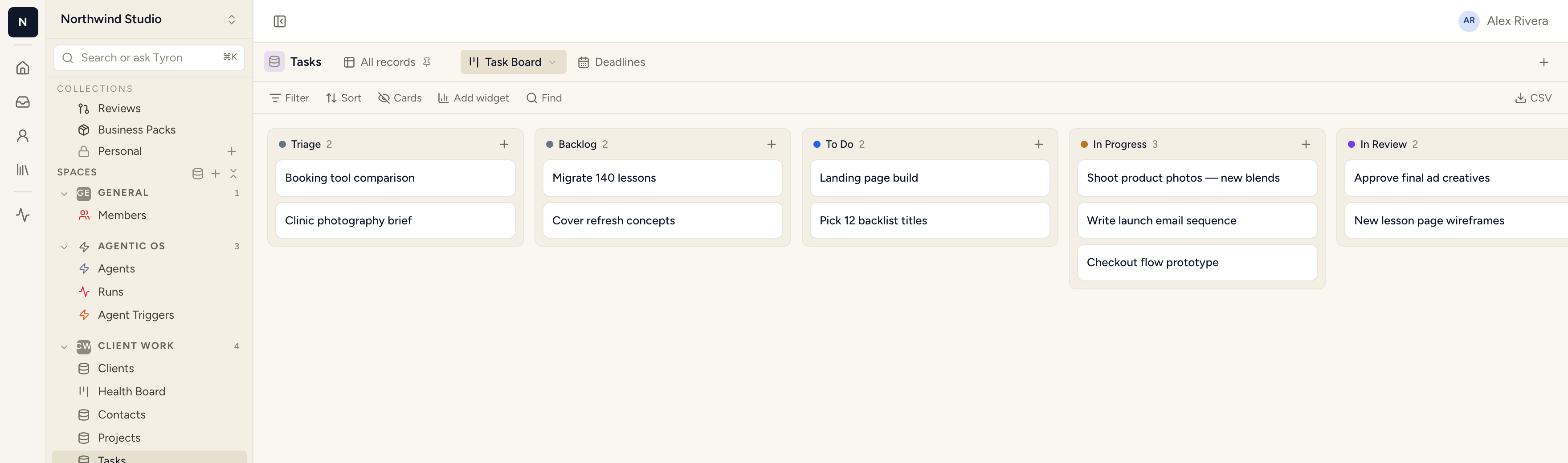Open the Sort options
This screenshot has width=1568, height=463.
[343, 98]
